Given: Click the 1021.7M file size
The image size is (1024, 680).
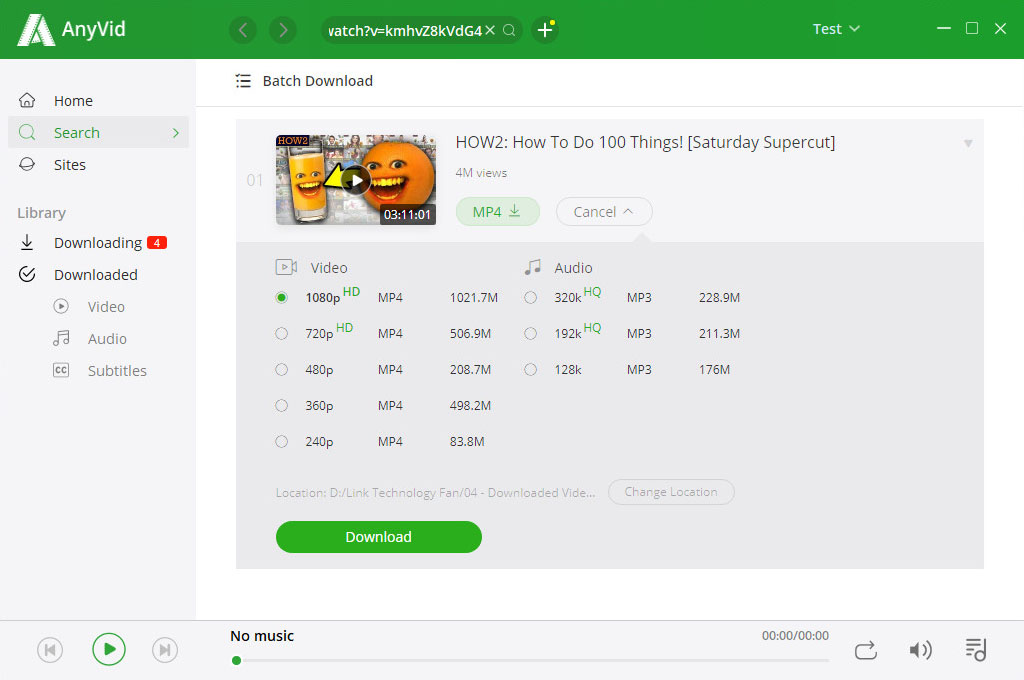Looking at the screenshot, I should pos(473,297).
